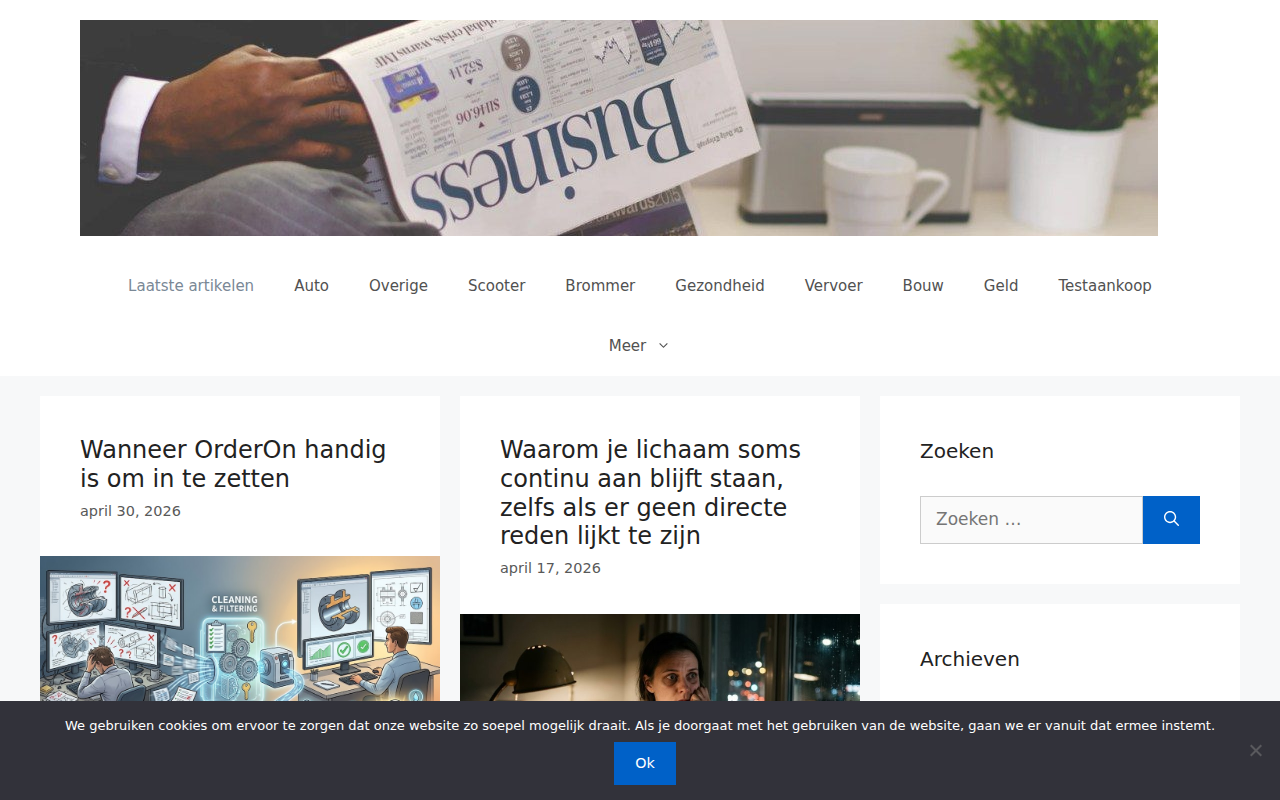Viewport: 1280px width, 800px height.
Task: Visit the Testaankoop menu link
Action: coord(1105,286)
